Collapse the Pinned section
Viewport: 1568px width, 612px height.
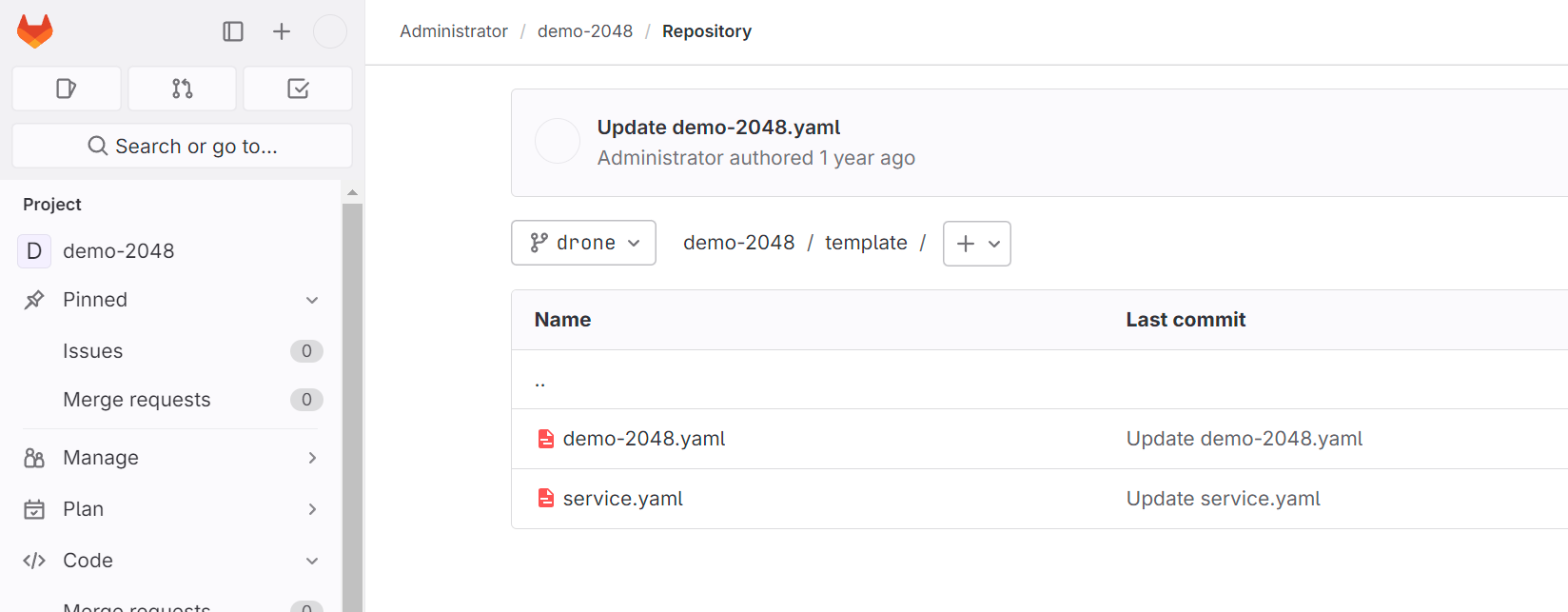[x=312, y=300]
